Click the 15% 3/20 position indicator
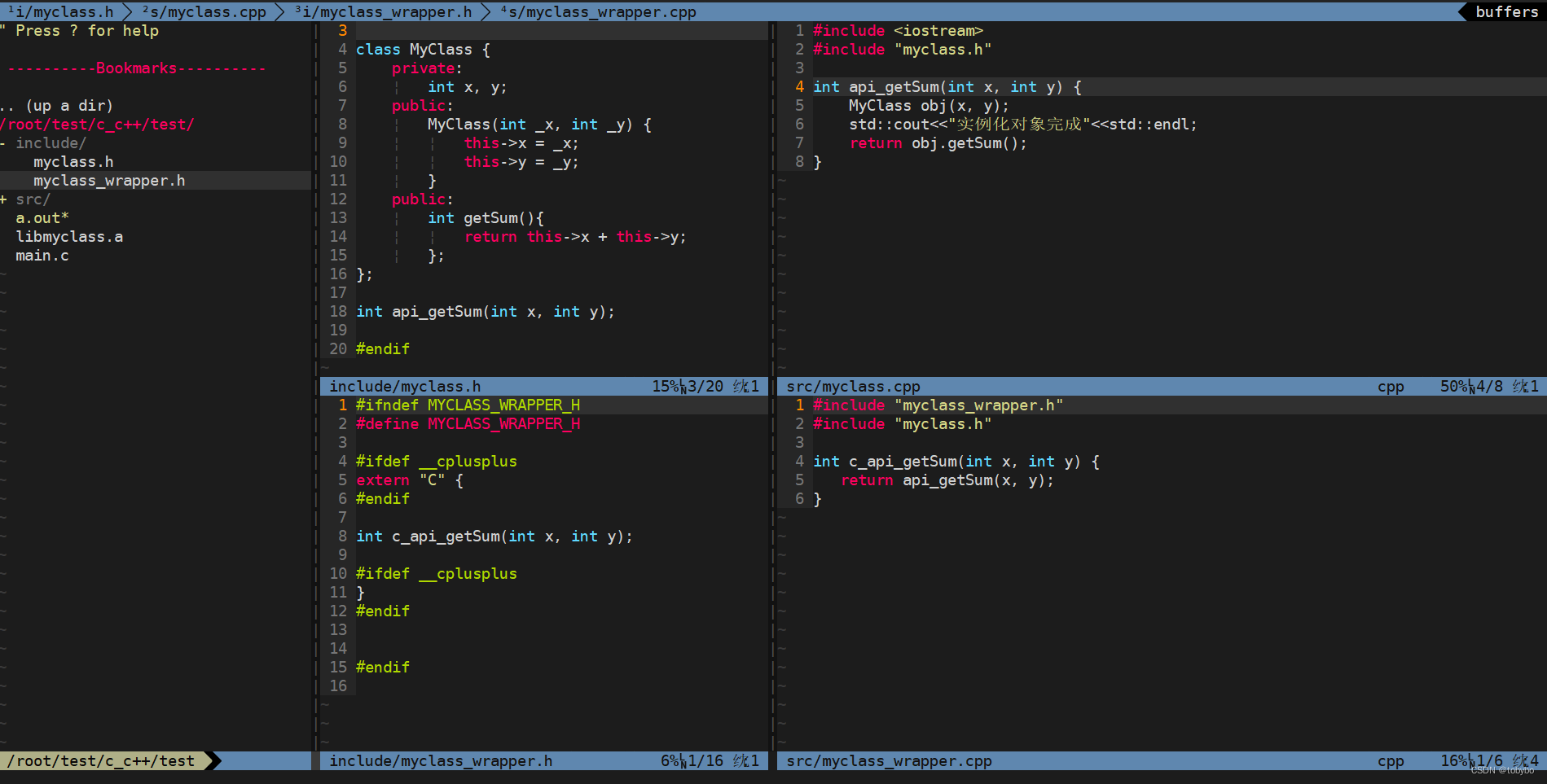This screenshot has height=784, width=1547. (x=705, y=386)
